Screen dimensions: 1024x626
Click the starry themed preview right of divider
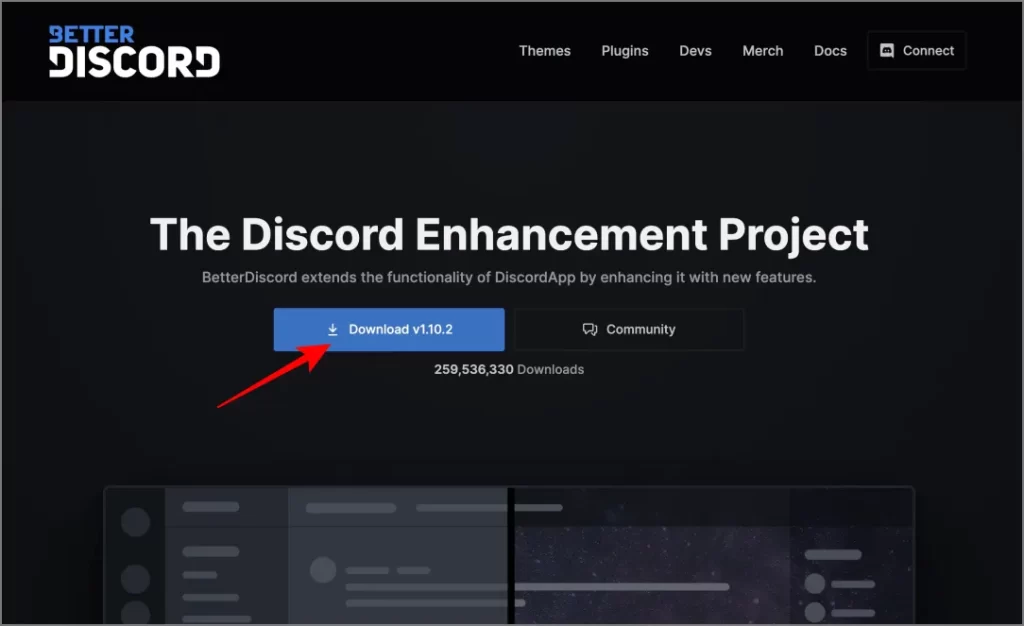click(x=650, y=560)
